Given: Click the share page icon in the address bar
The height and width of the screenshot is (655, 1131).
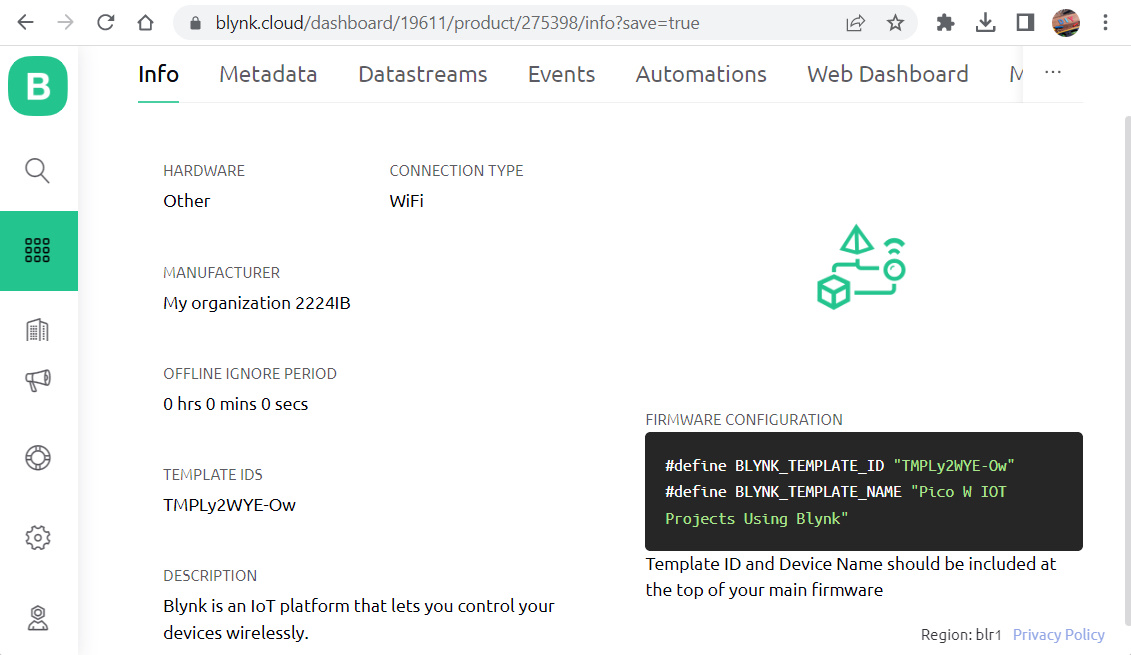Looking at the screenshot, I should [855, 23].
